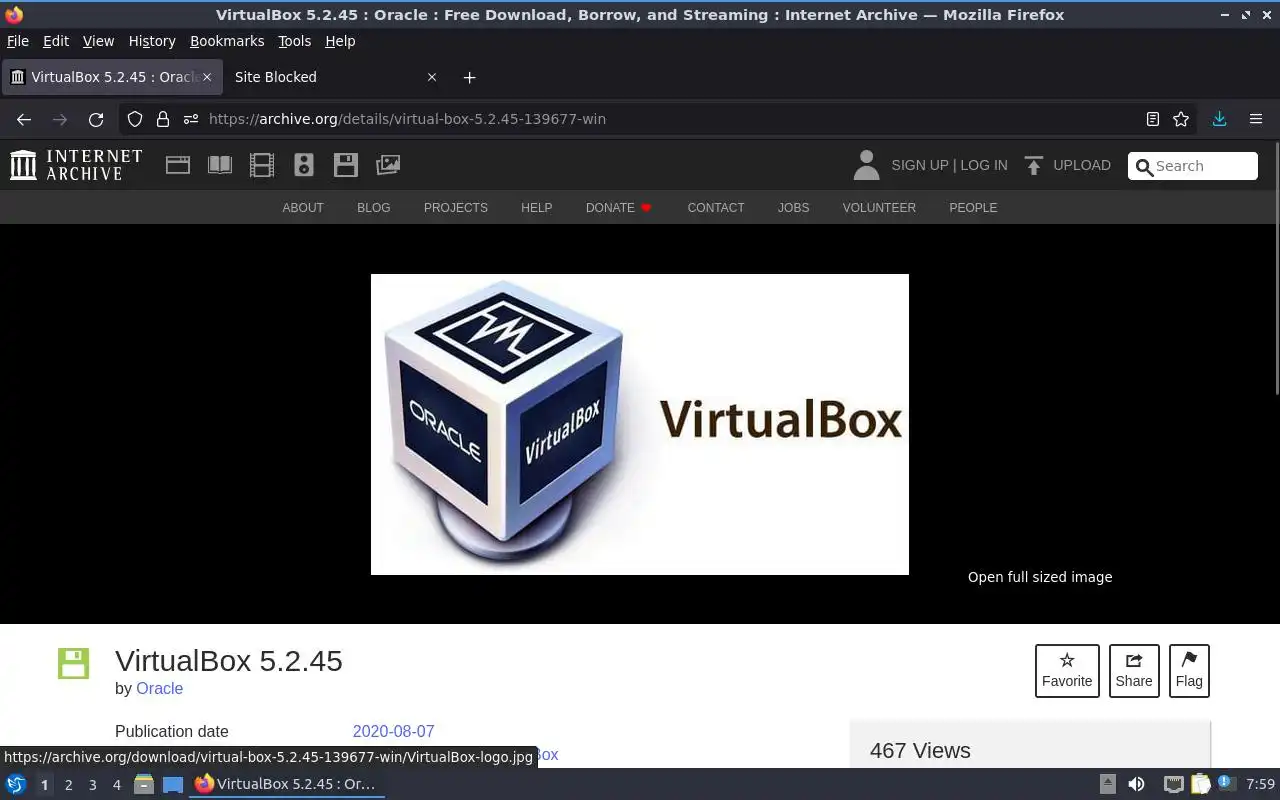Click the Flag button

1189,671
